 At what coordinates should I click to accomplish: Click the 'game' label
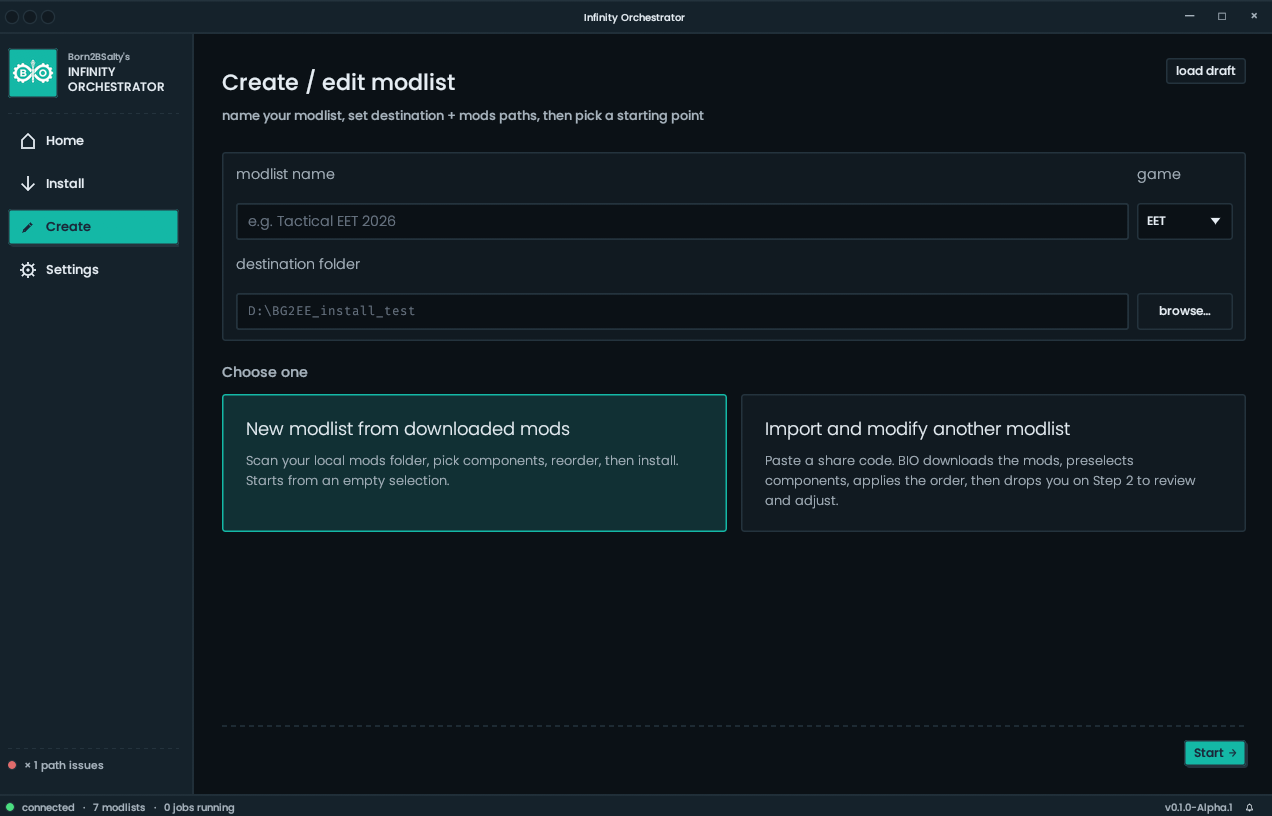[x=1159, y=174]
